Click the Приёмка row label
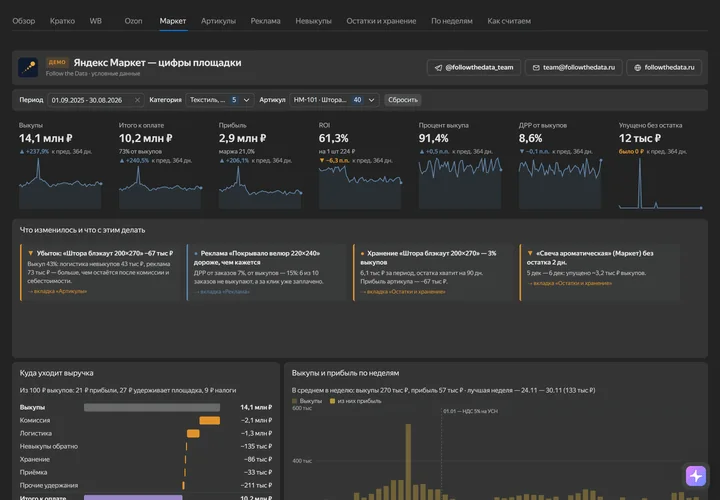 (33, 472)
